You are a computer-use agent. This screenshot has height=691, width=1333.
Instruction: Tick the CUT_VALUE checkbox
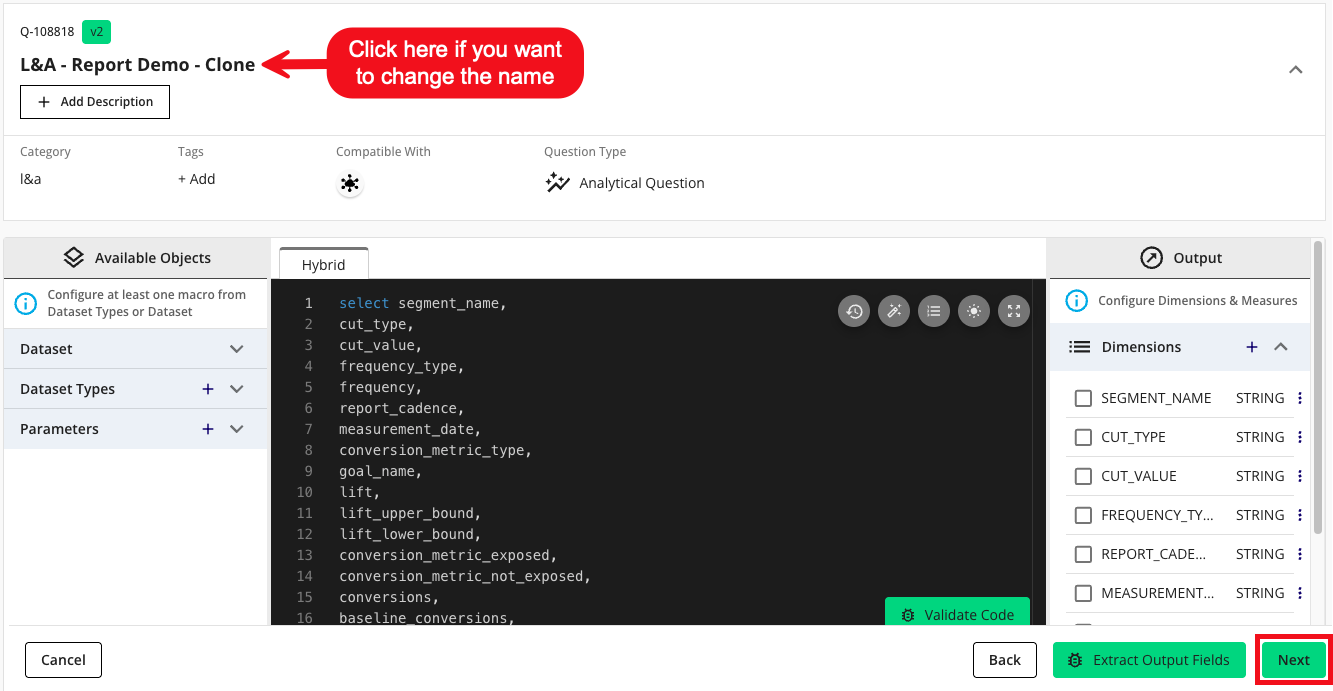click(x=1083, y=476)
